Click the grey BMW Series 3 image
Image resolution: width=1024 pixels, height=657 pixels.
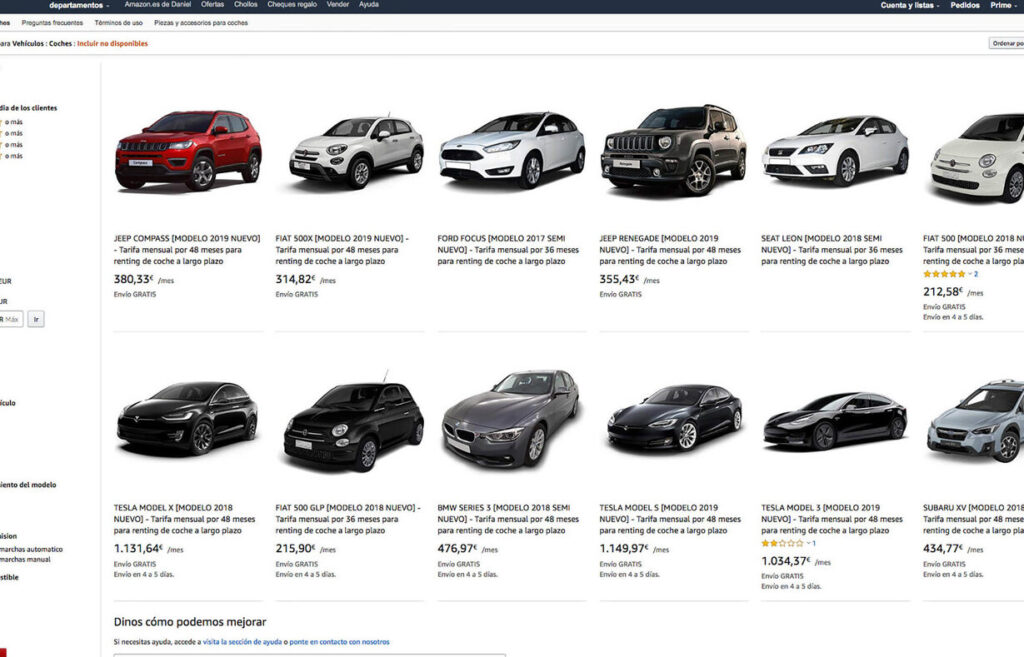coord(510,418)
